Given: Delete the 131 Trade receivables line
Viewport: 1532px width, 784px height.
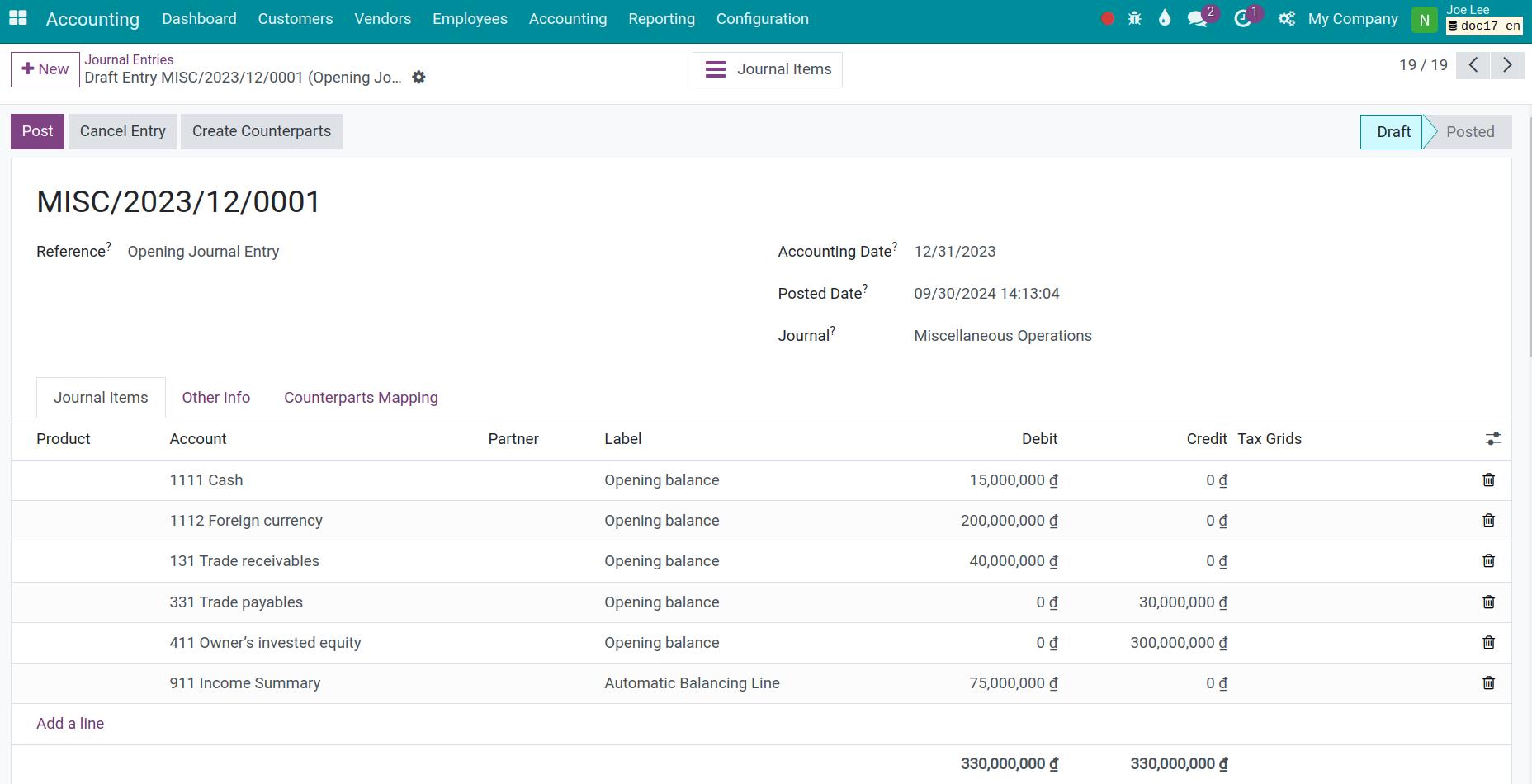Looking at the screenshot, I should pyautogui.click(x=1488, y=561).
